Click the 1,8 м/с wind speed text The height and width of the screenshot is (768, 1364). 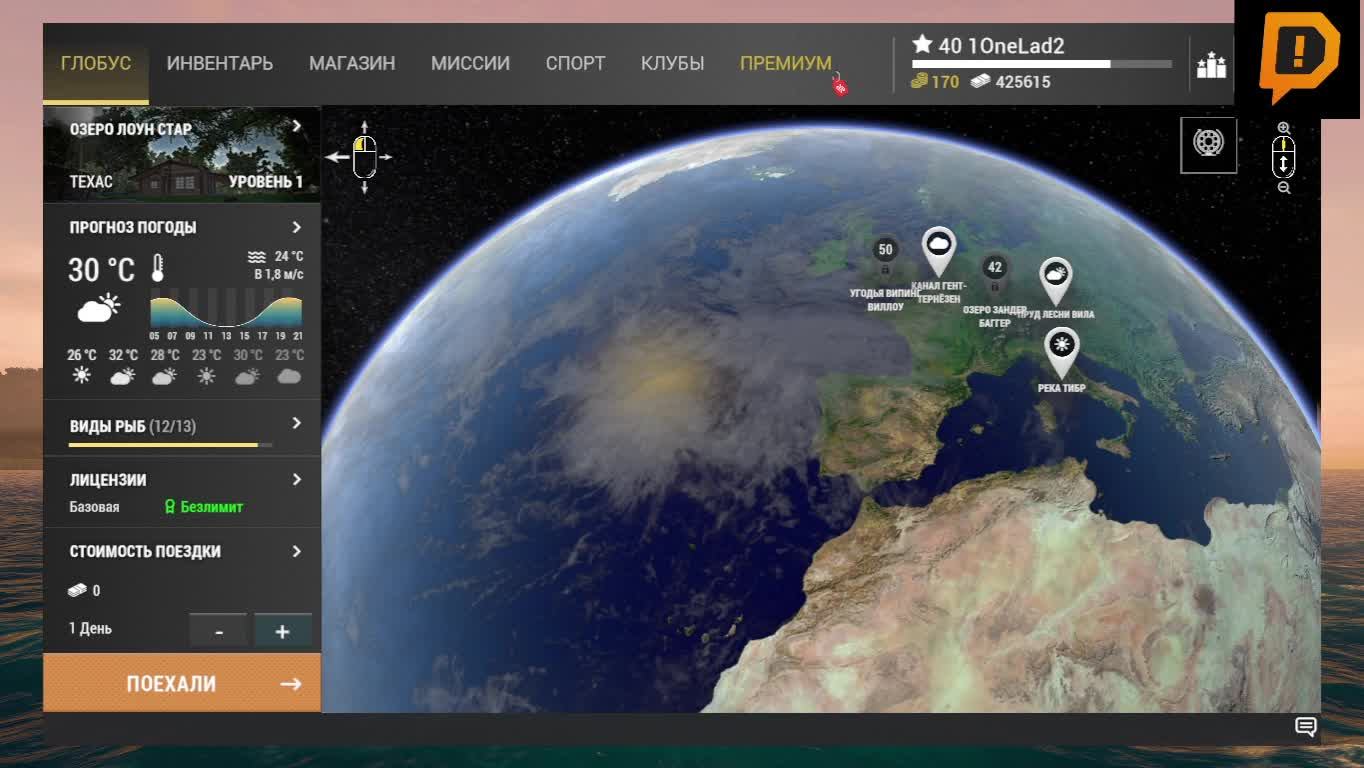(x=279, y=274)
